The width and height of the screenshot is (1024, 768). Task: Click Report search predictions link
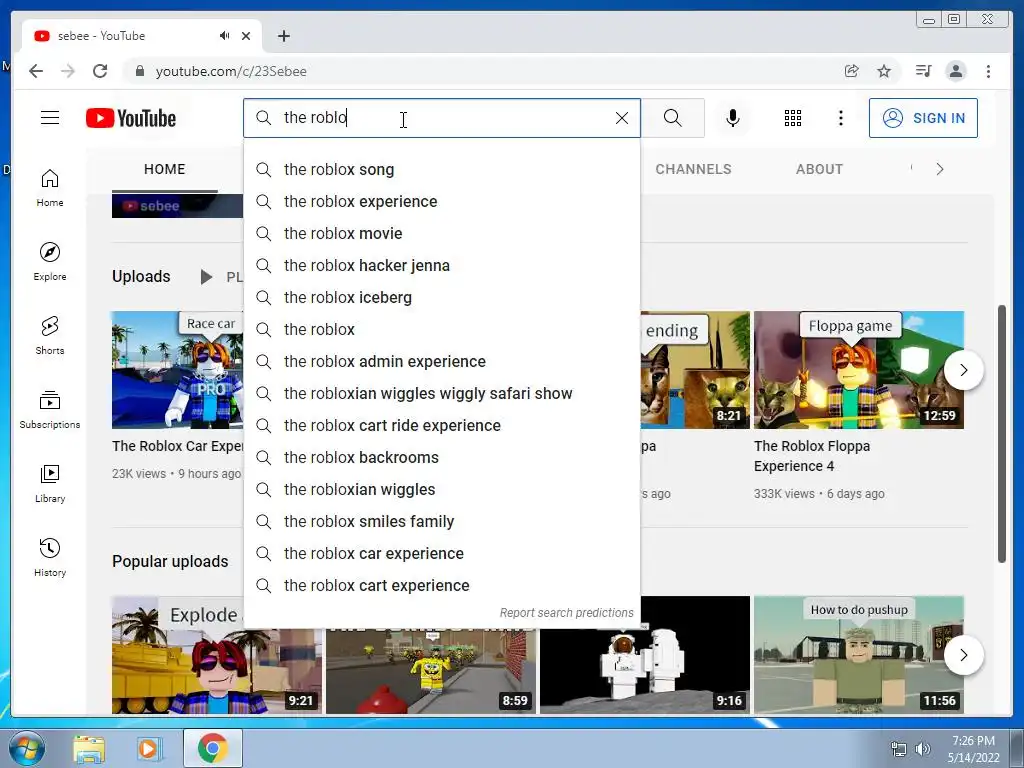tap(566, 613)
